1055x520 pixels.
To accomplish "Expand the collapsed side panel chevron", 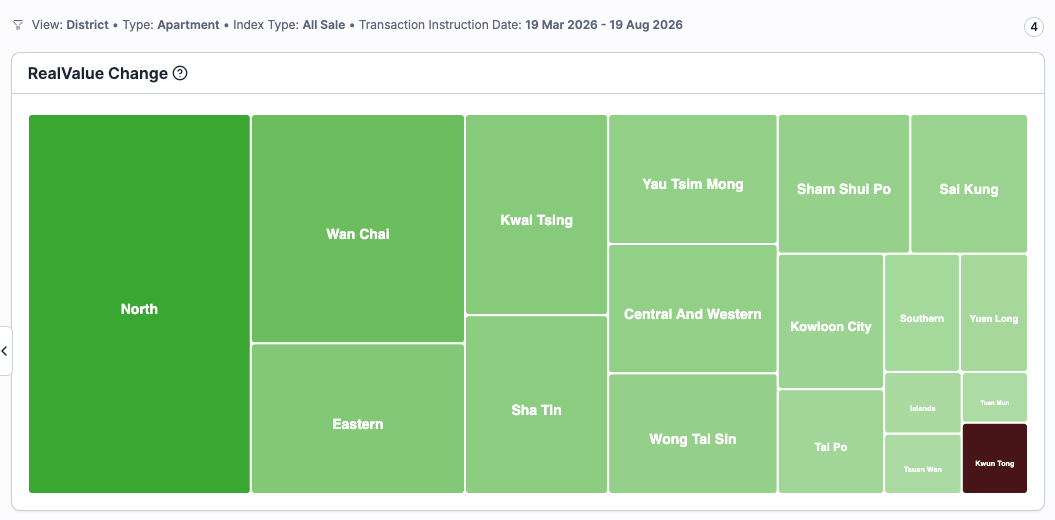I will coord(5,350).
